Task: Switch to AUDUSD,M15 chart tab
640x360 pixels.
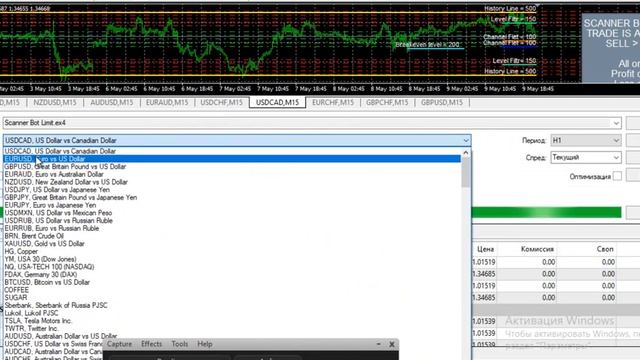Action: pos(111,102)
